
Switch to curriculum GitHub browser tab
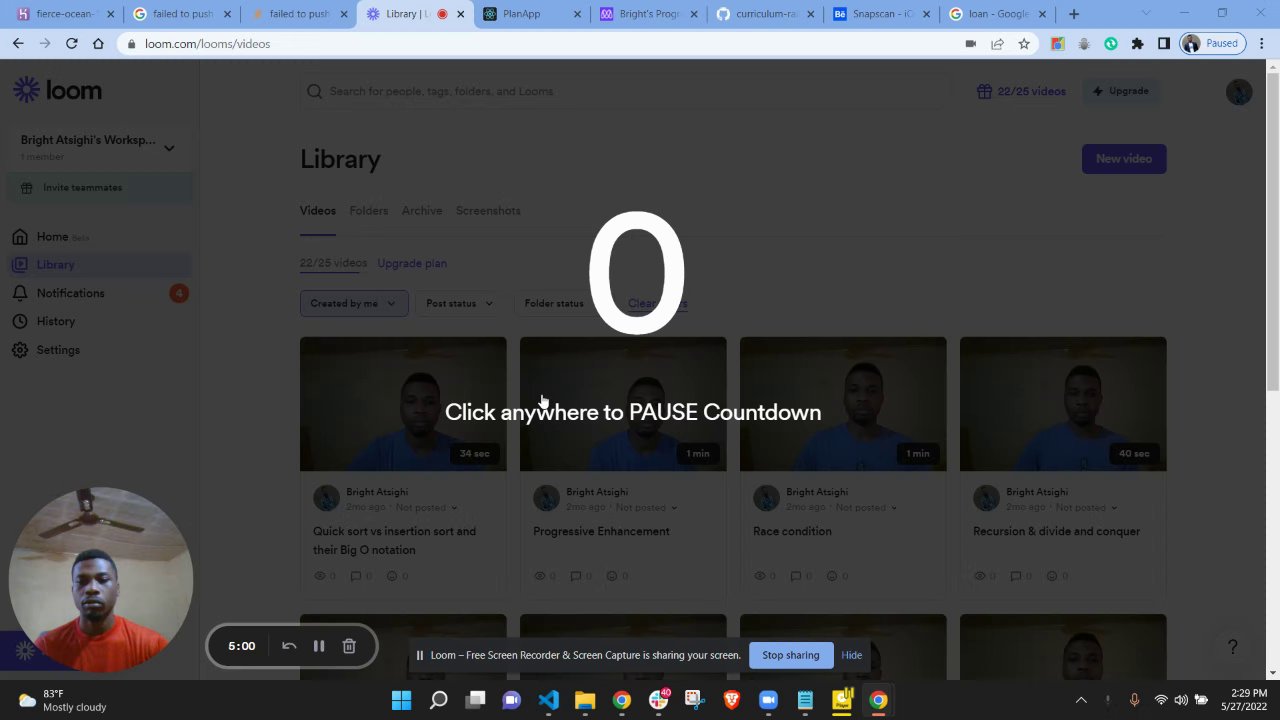point(764,14)
